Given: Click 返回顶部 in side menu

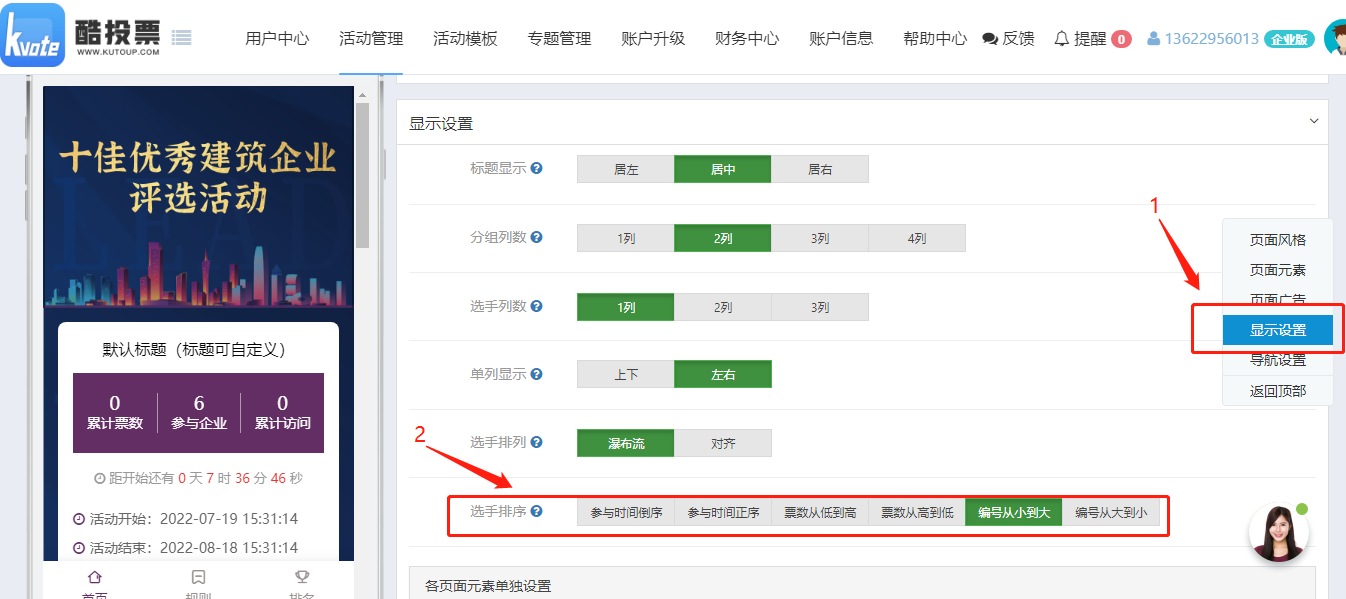Looking at the screenshot, I should tap(1278, 391).
